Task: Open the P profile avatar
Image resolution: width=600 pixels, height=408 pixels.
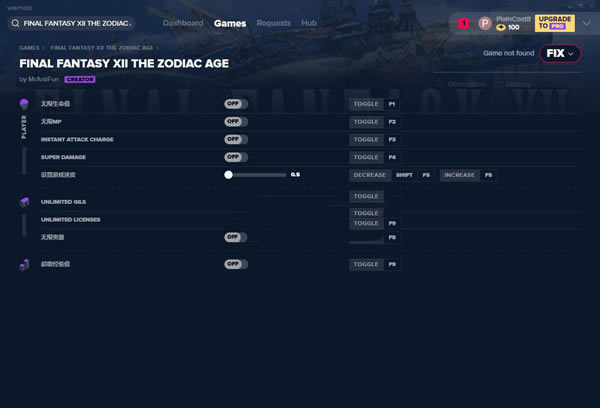Action: pyautogui.click(x=485, y=23)
